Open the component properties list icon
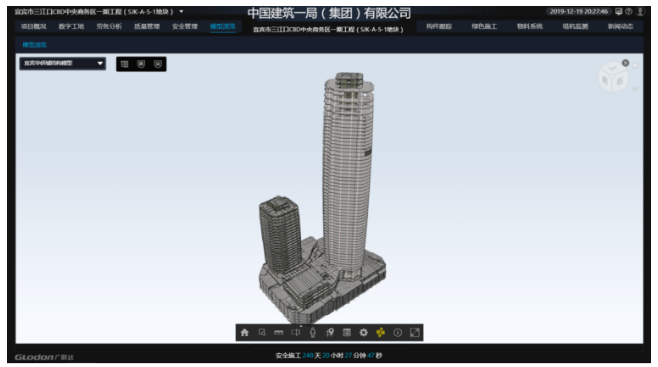Viewport: 658px width, 367px height. pos(347,333)
